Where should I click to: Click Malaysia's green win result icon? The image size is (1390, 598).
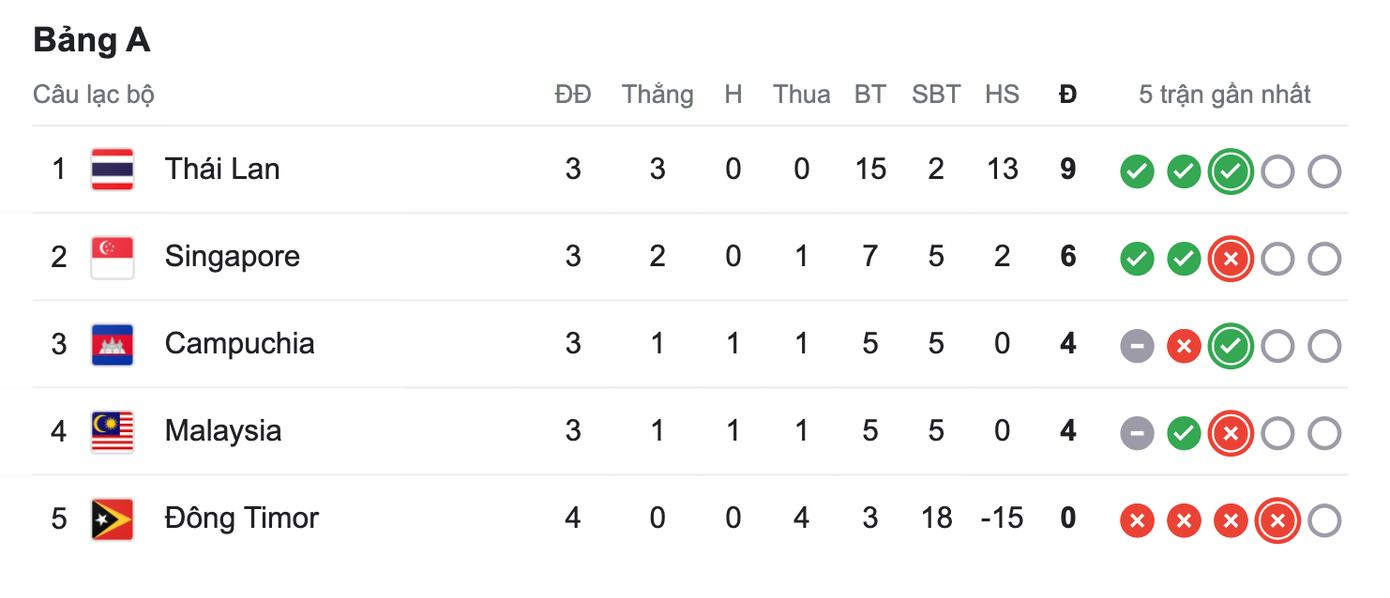(1184, 434)
